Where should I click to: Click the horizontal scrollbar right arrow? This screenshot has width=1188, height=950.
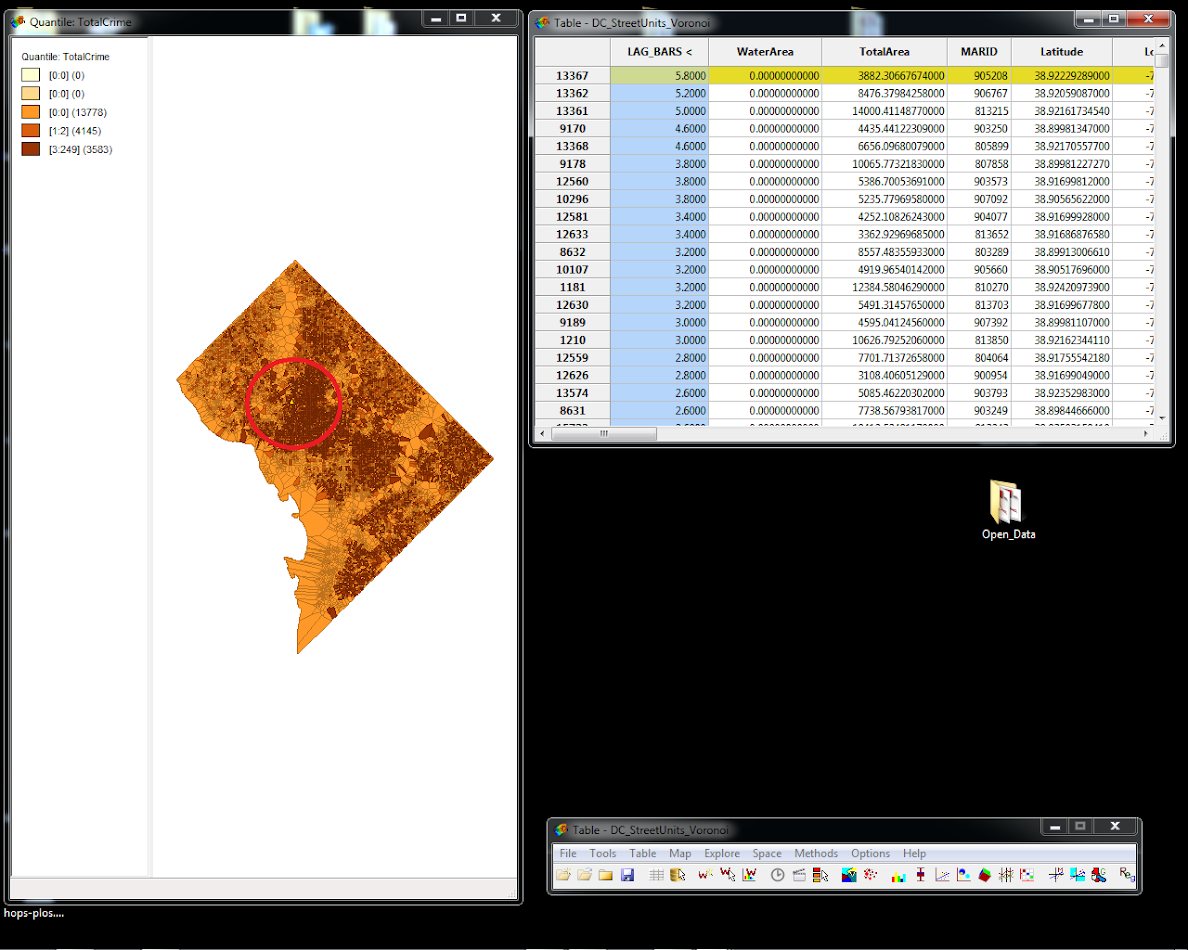1145,433
